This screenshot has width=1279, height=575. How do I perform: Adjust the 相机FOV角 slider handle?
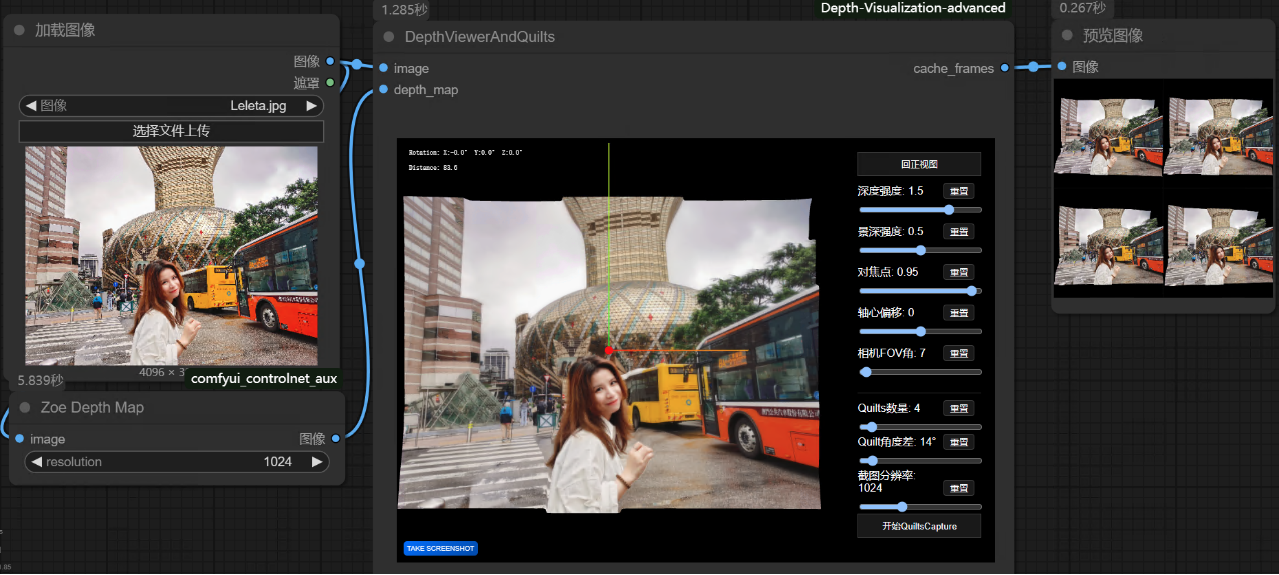click(866, 372)
